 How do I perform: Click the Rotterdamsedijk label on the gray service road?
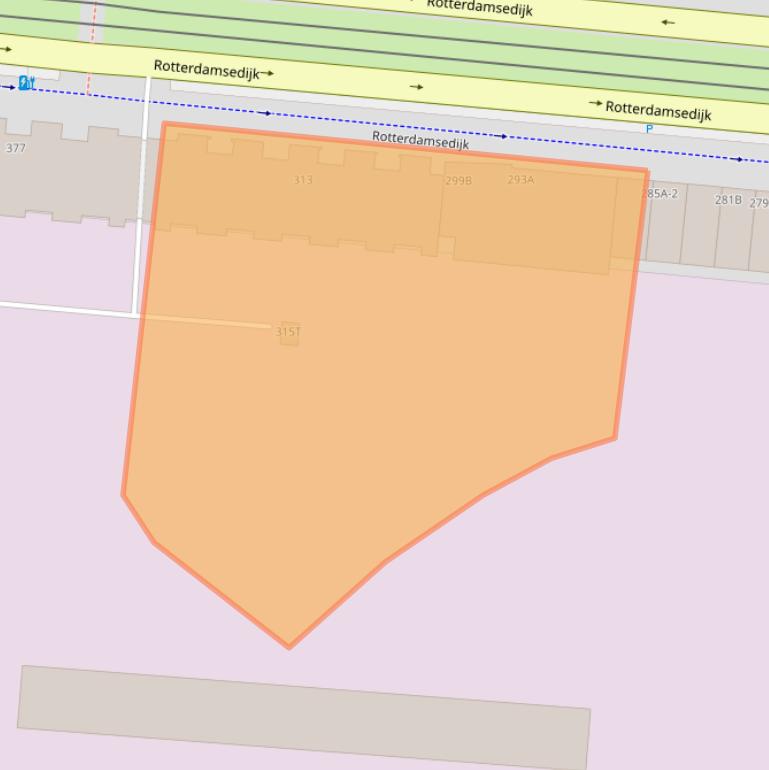pos(420,141)
